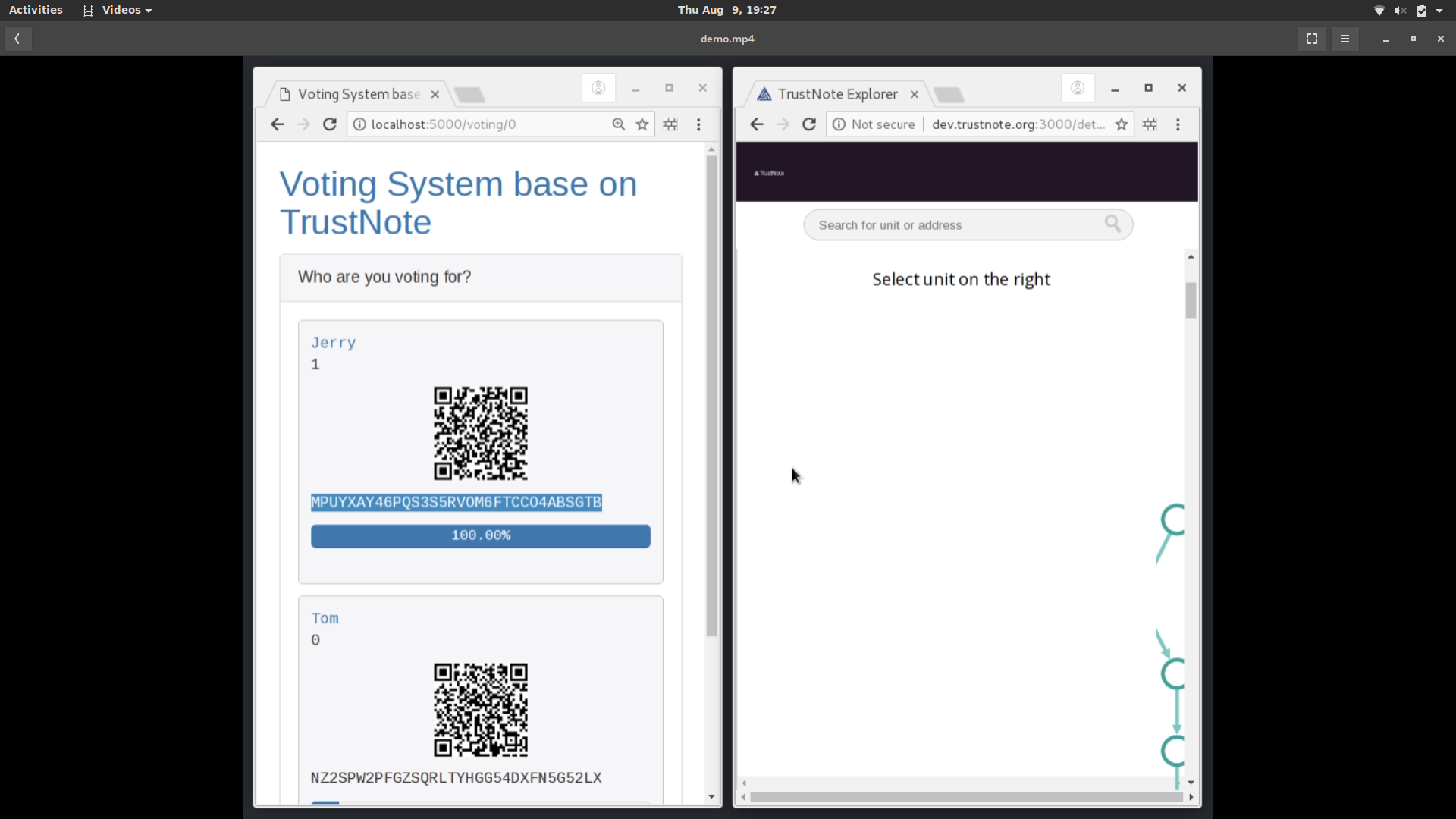The width and height of the screenshot is (1456, 819).
Task: Open the Chrome menu in the TrustNote browser
Action: click(1178, 124)
